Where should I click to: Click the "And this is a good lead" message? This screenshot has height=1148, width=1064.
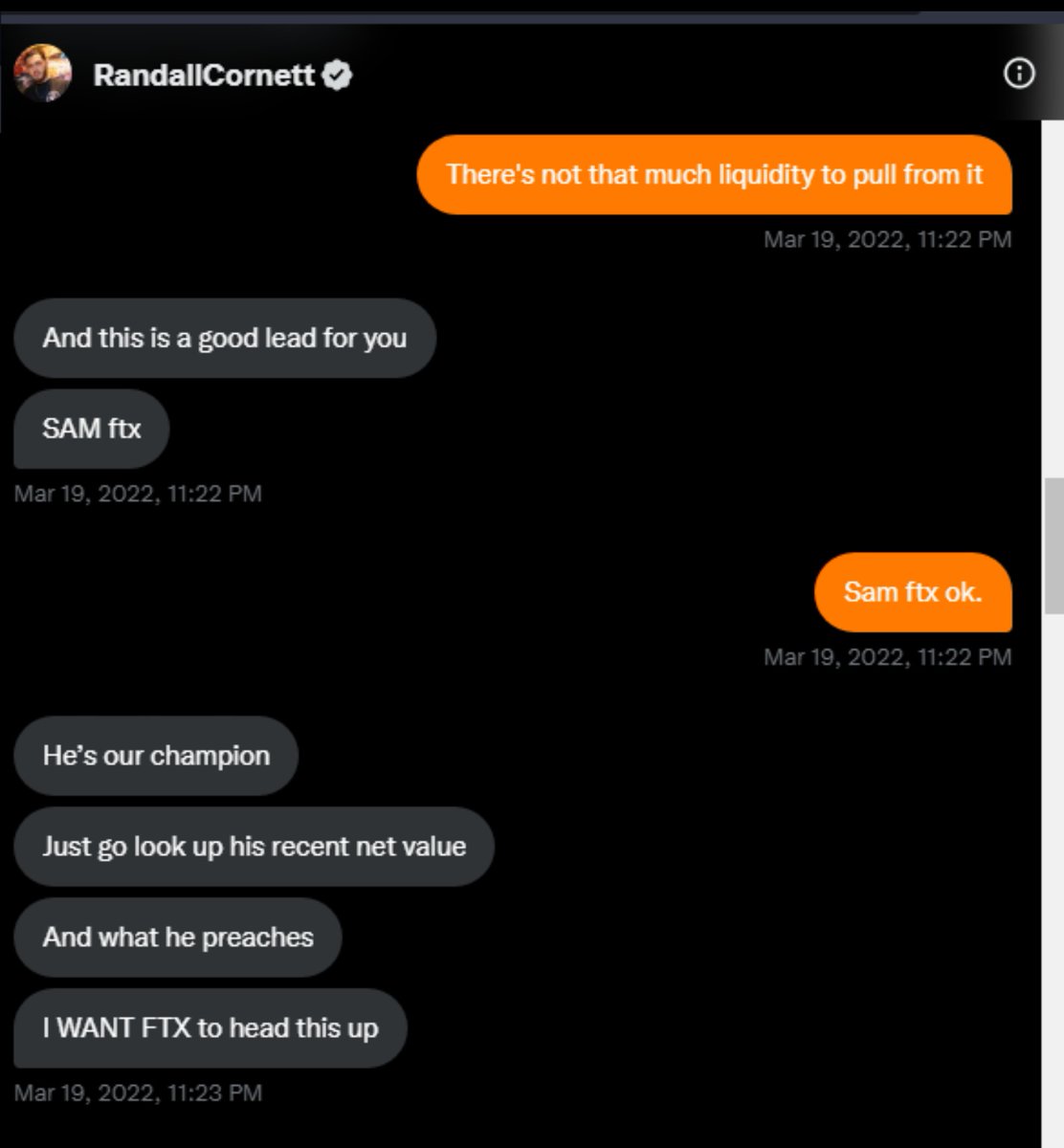pyautogui.click(x=224, y=338)
